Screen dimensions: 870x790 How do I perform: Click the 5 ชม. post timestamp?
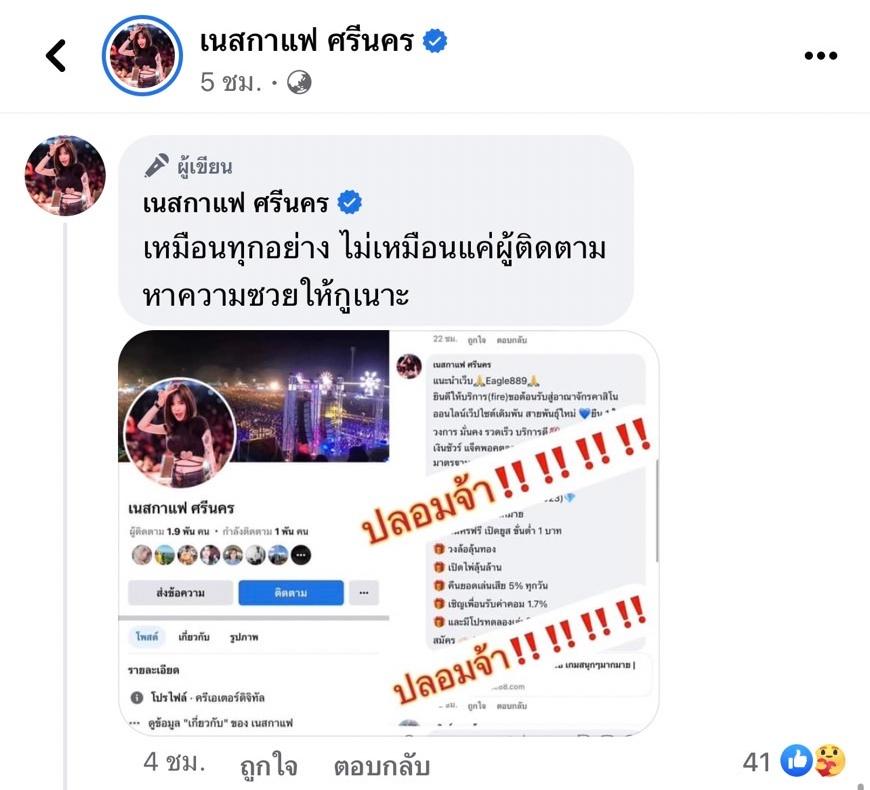pyautogui.click(x=231, y=82)
